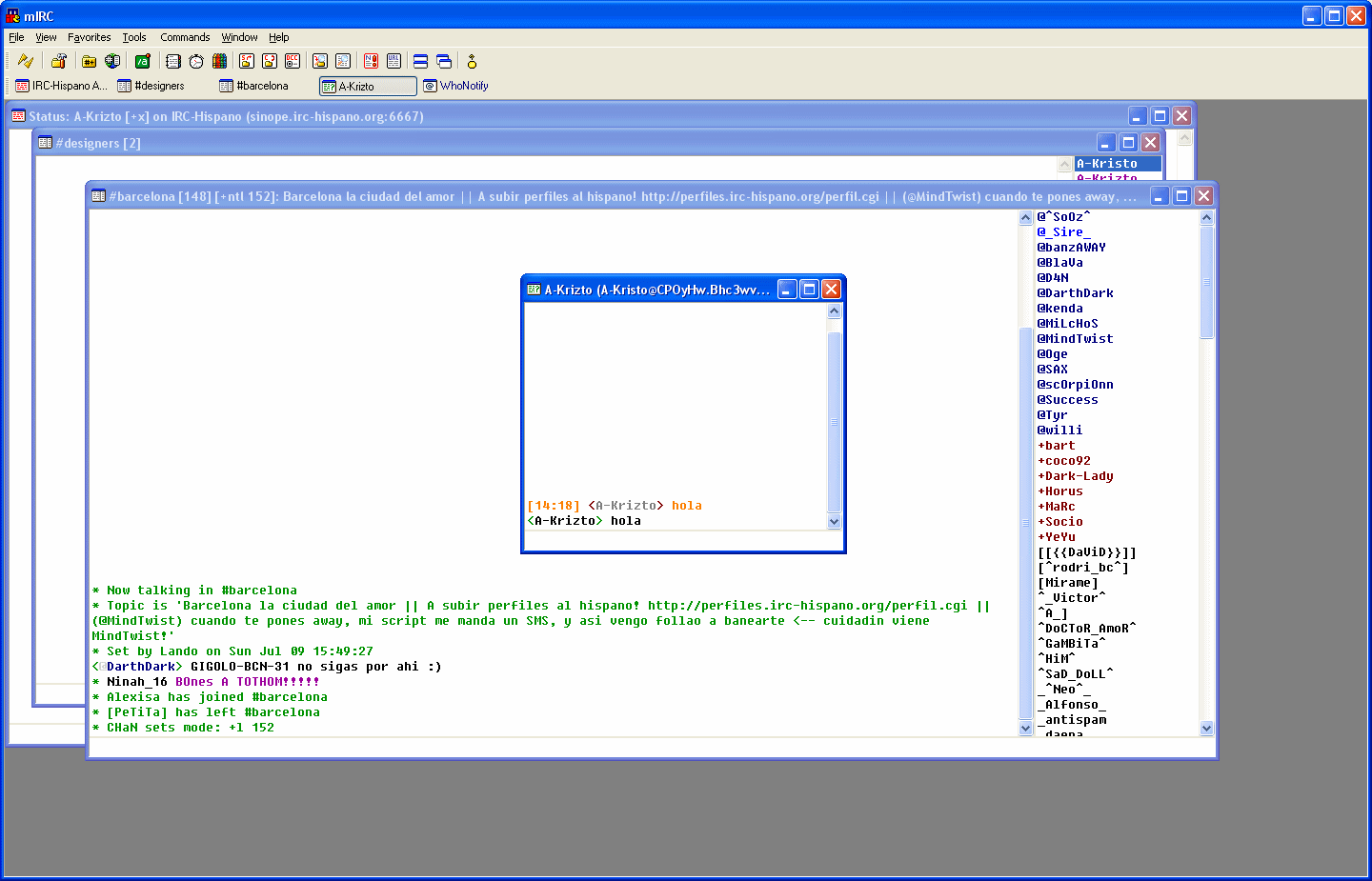The width and height of the screenshot is (1372, 881).
Task: Open the Address Book toolbar icon
Action: click(172, 61)
